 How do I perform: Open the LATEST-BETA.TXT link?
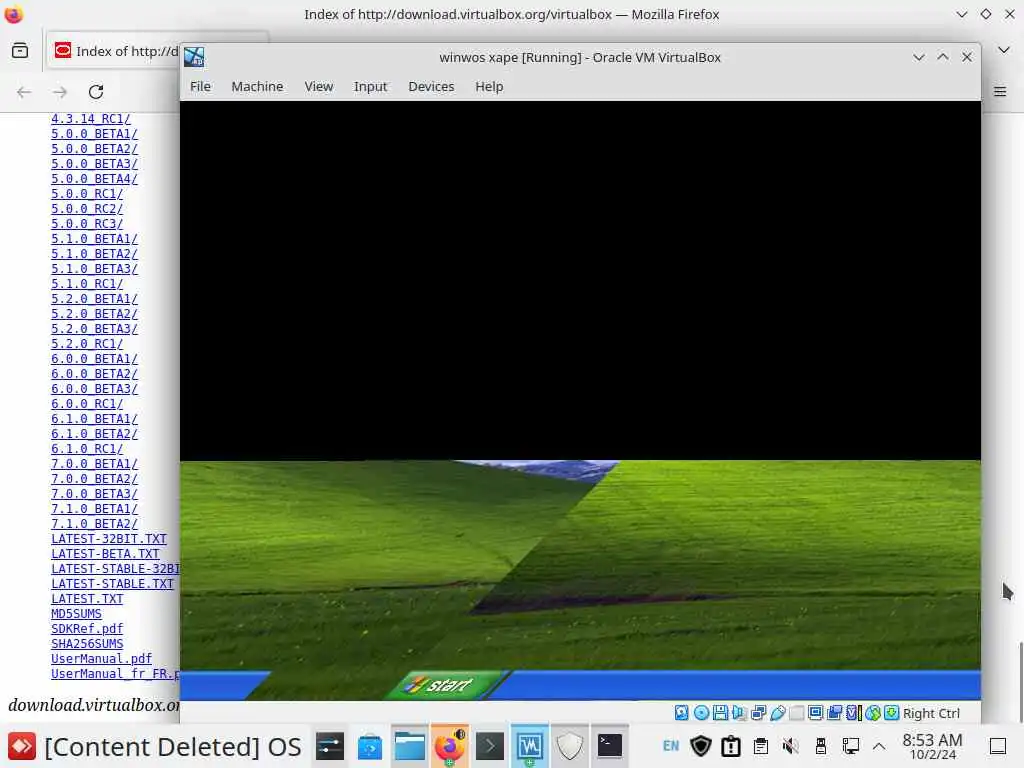pos(105,554)
